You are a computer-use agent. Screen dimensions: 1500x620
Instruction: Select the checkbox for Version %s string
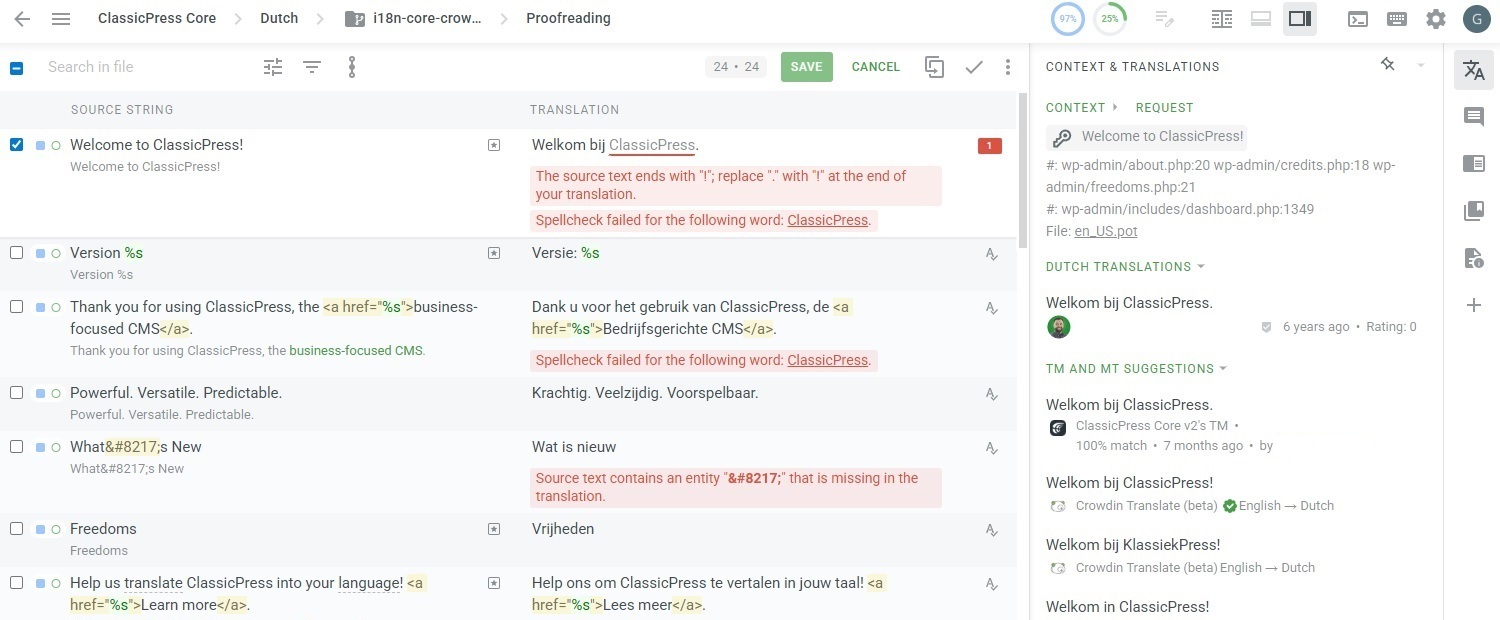(x=16, y=252)
